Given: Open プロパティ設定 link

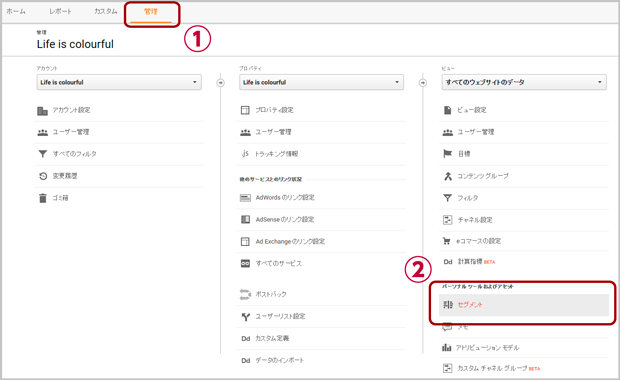Looking at the screenshot, I should coord(274,110).
